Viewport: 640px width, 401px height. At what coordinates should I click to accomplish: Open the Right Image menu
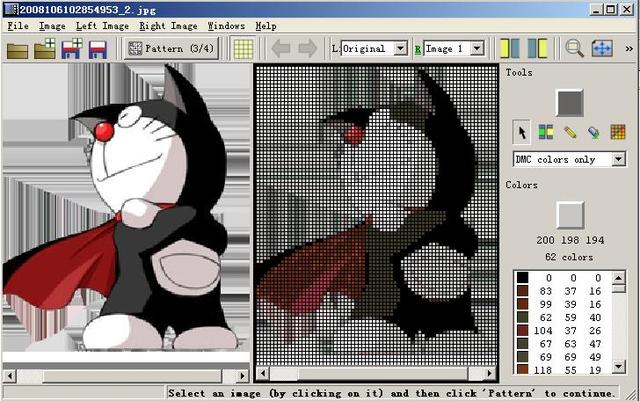168,26
